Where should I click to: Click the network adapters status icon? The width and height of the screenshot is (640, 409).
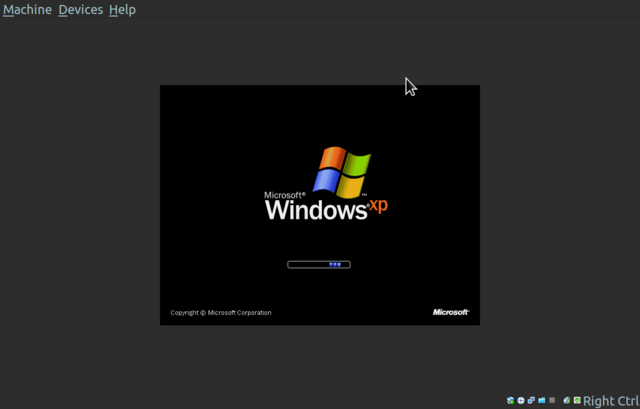point(531,400)
